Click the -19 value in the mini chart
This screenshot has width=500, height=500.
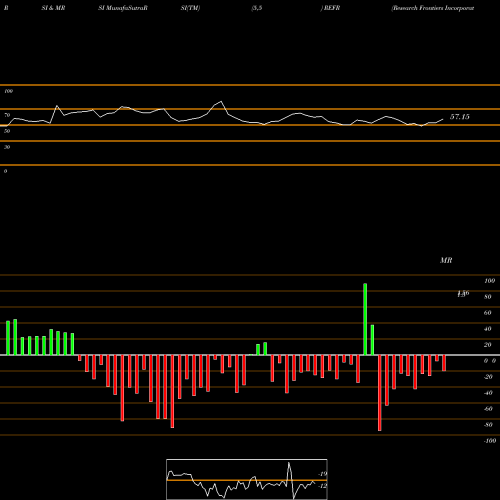(x=322, y=474)
